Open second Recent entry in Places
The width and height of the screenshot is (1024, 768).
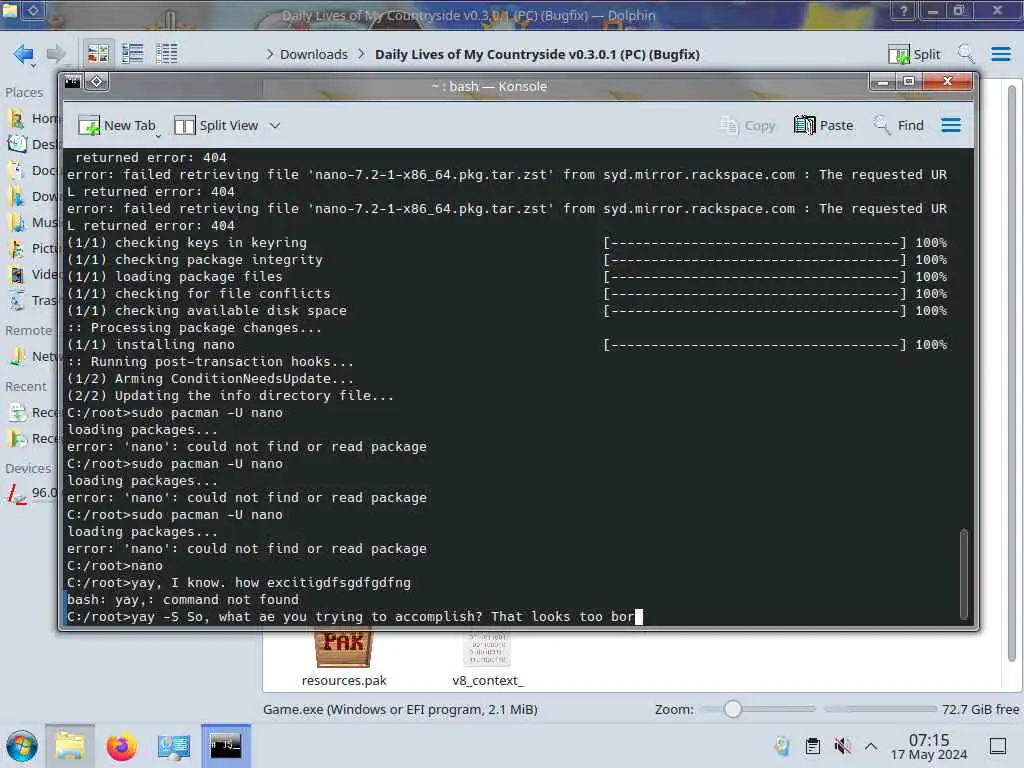pos(33,438)
